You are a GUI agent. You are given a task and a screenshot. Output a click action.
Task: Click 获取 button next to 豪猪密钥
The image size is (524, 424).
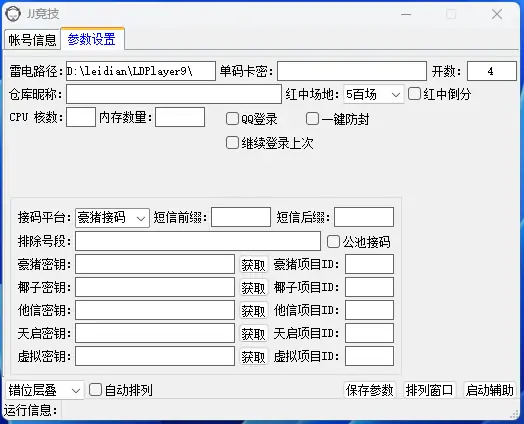[x=254, y=265]
